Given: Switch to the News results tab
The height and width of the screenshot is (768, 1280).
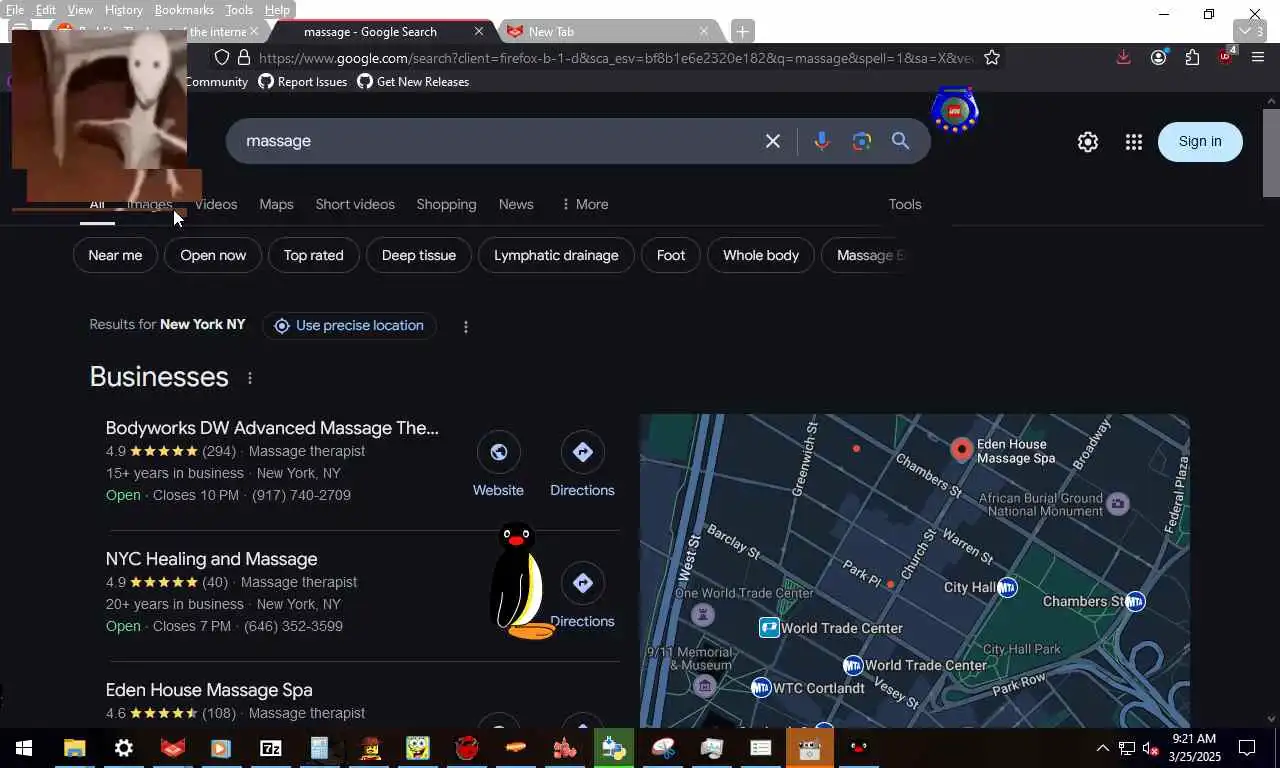Looking at the screenshot, I should pos(516,204).
